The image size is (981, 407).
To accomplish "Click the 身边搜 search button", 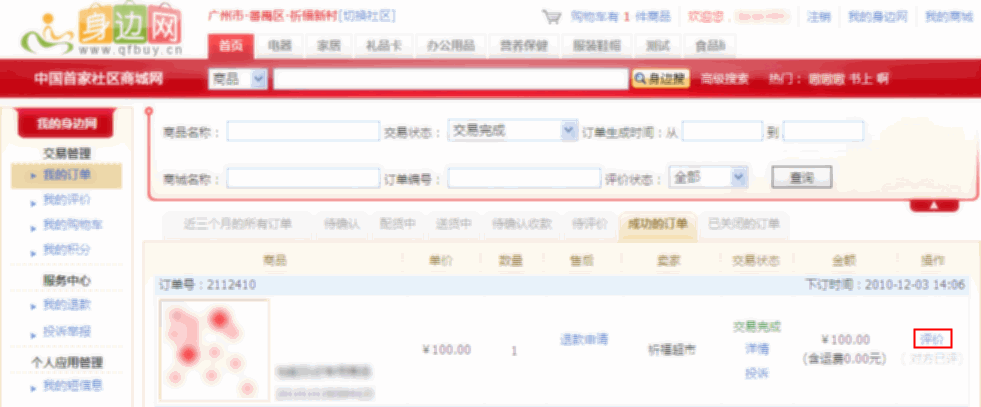I will coord(660,79).
